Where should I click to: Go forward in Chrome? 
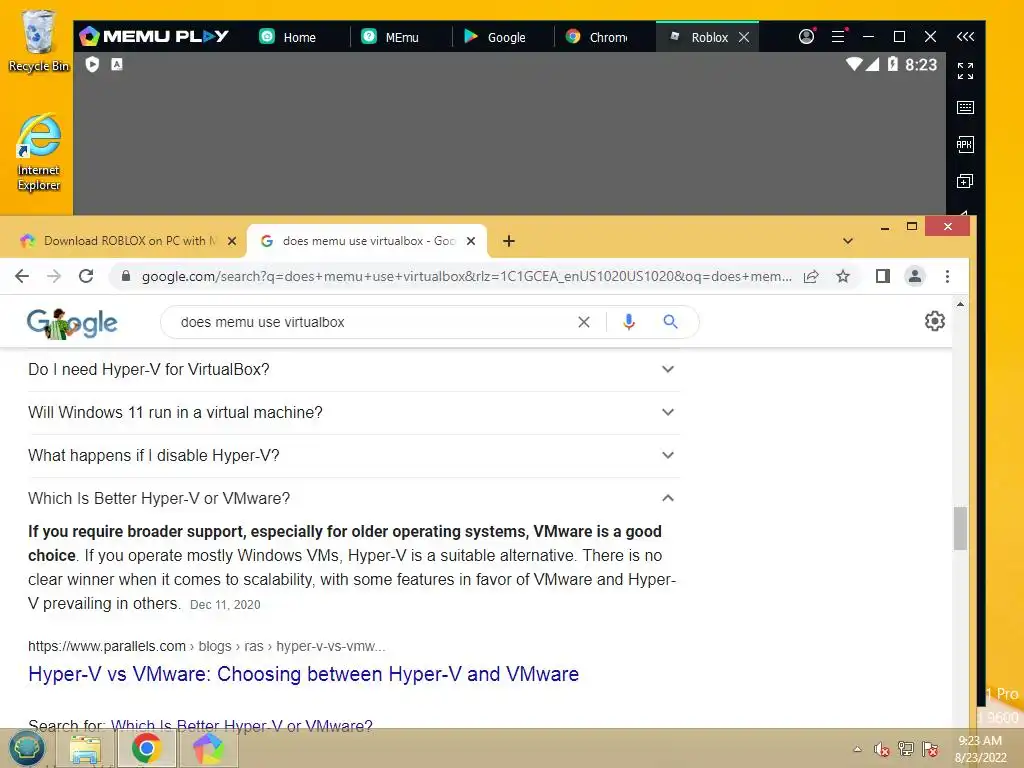pyautogui.click(x=54, y=276)
